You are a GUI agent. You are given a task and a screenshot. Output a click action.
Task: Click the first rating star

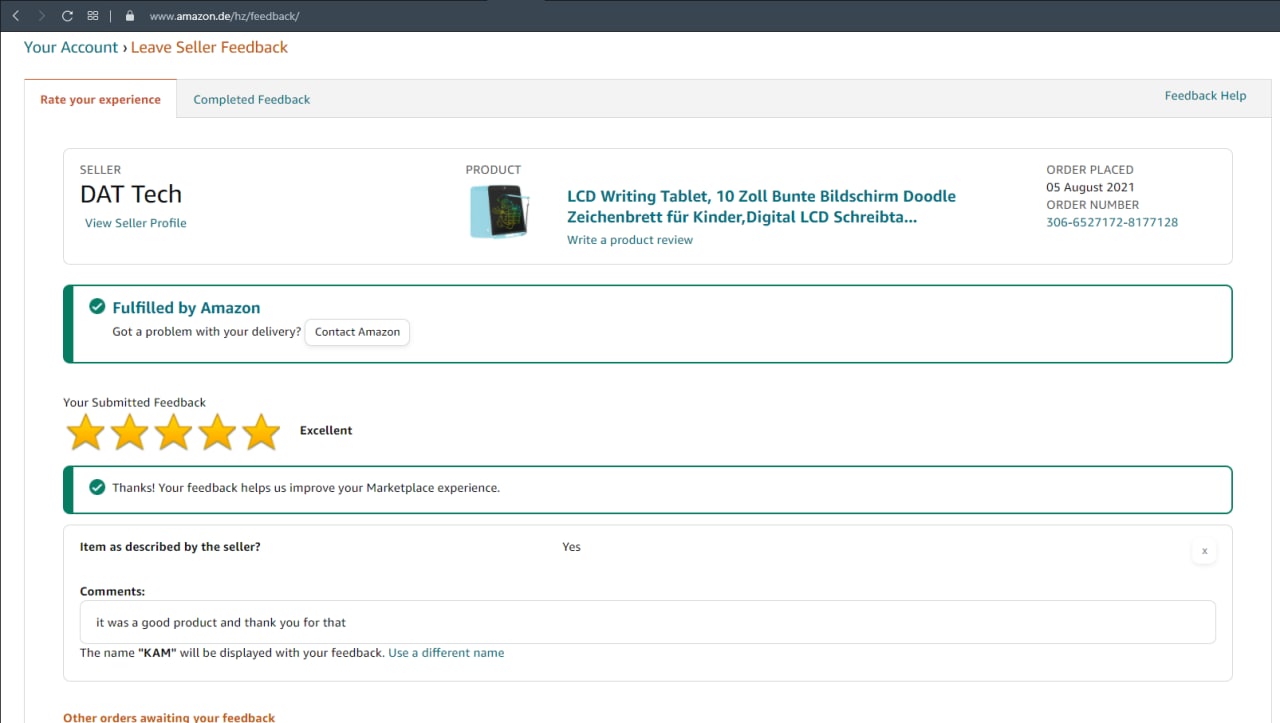coord(85,432)
